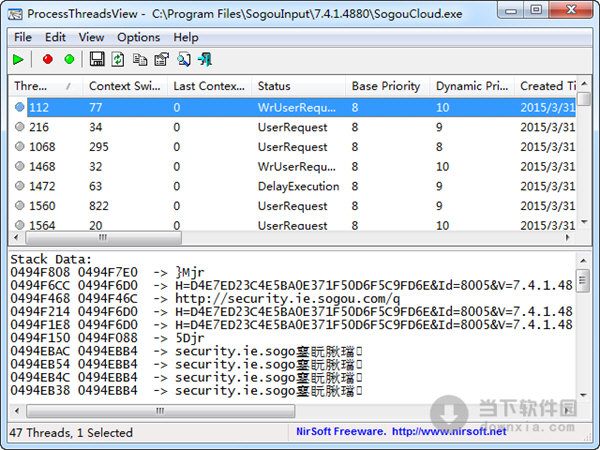Sort by Context Switches column header

[x=125, y=86]
